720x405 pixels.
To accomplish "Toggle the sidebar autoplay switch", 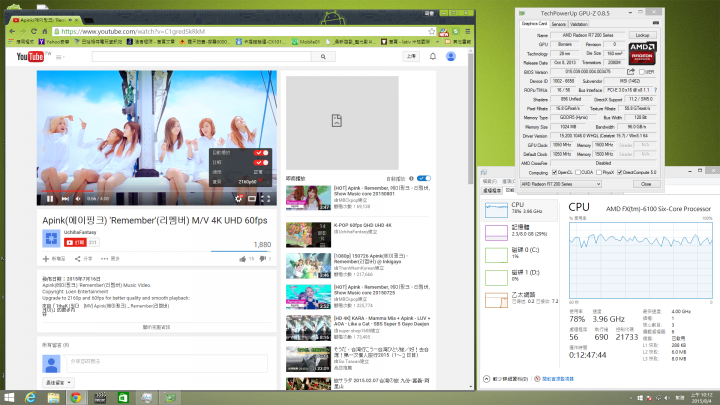I will 424,178.
